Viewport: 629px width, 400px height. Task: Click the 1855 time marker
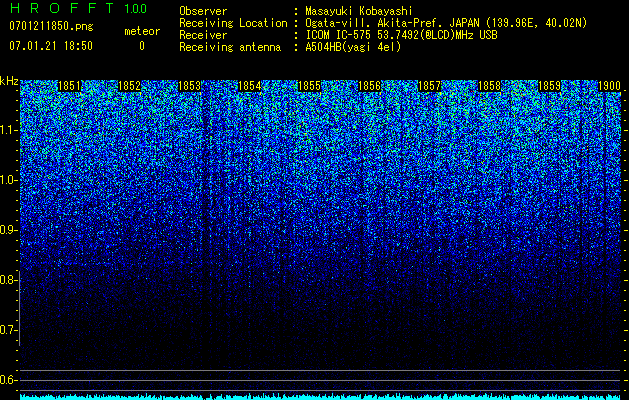coord(309,86)
